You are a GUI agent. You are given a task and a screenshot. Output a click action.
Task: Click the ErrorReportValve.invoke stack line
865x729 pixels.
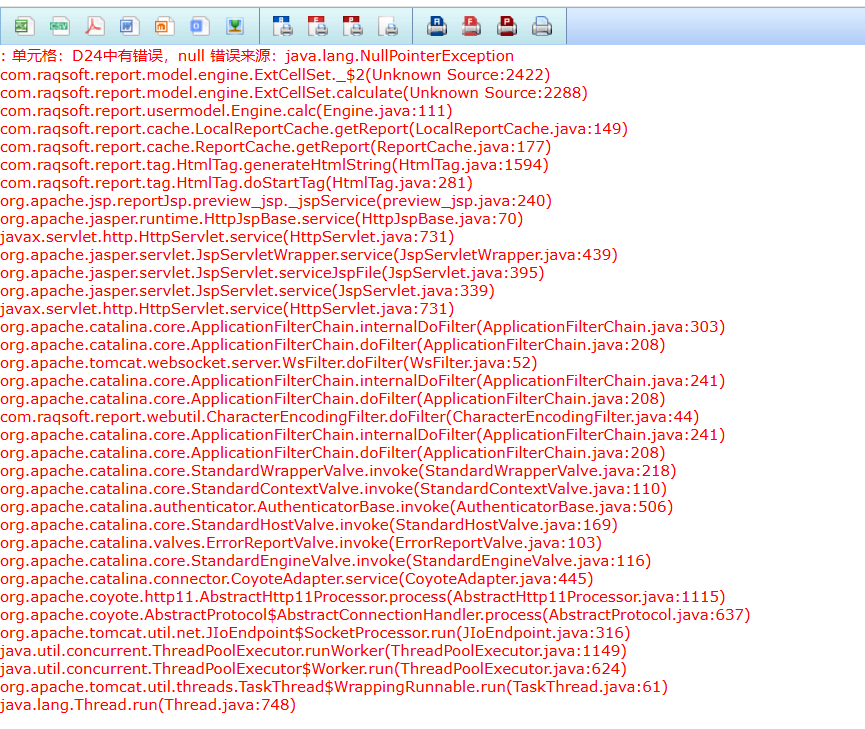click(301, 543)
